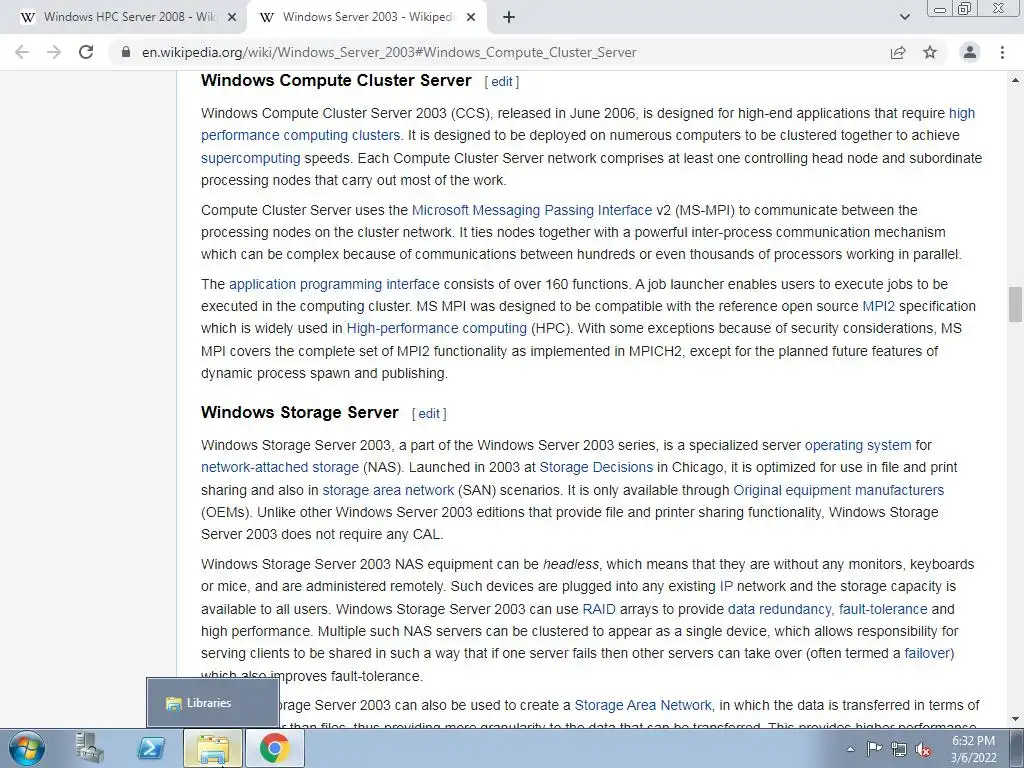
Task: Open the data redundancy link
Action: tap(780, 609)
